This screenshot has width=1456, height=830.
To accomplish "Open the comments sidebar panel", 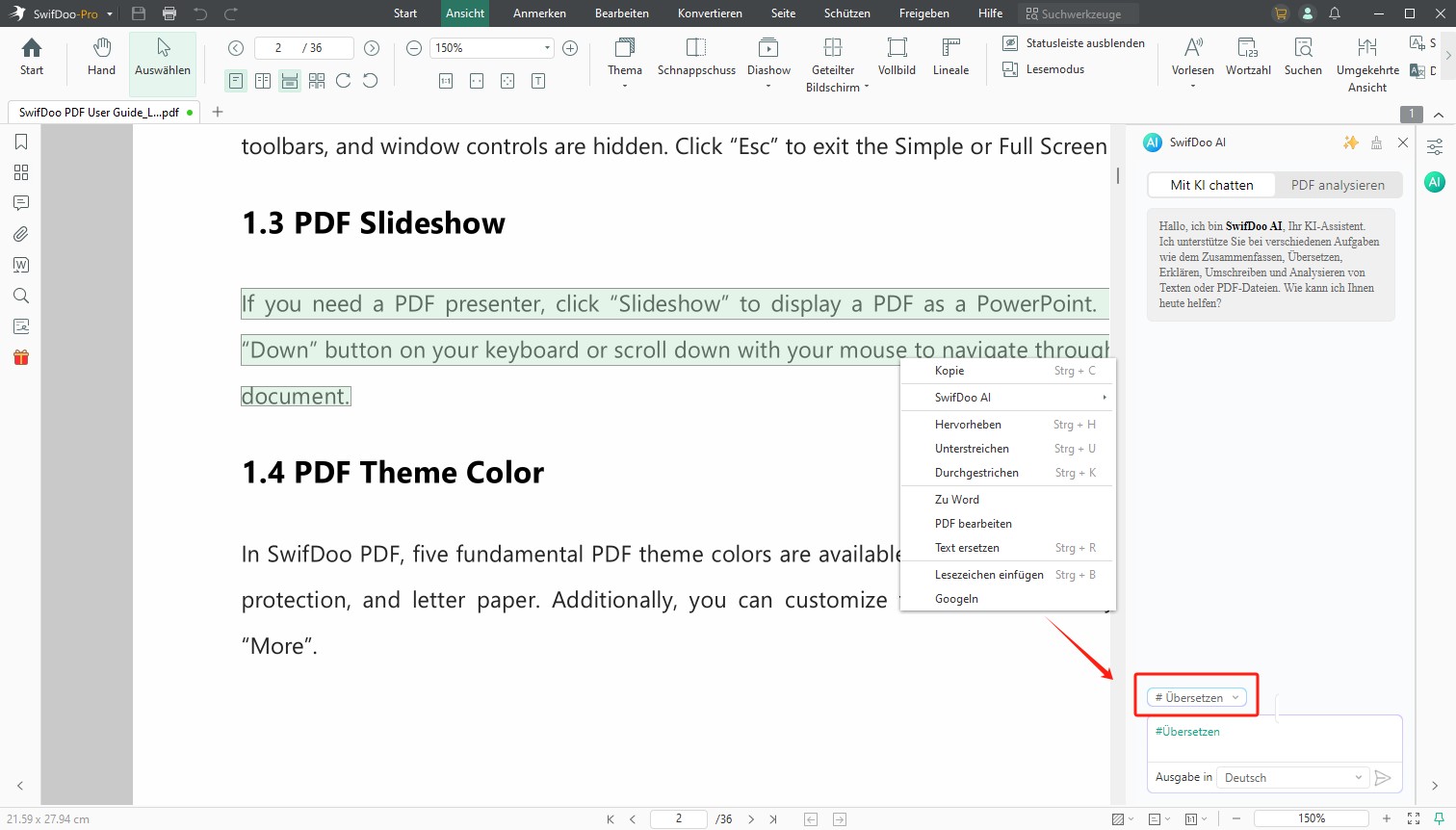I will pyautogui.click(x=21, y=203).
